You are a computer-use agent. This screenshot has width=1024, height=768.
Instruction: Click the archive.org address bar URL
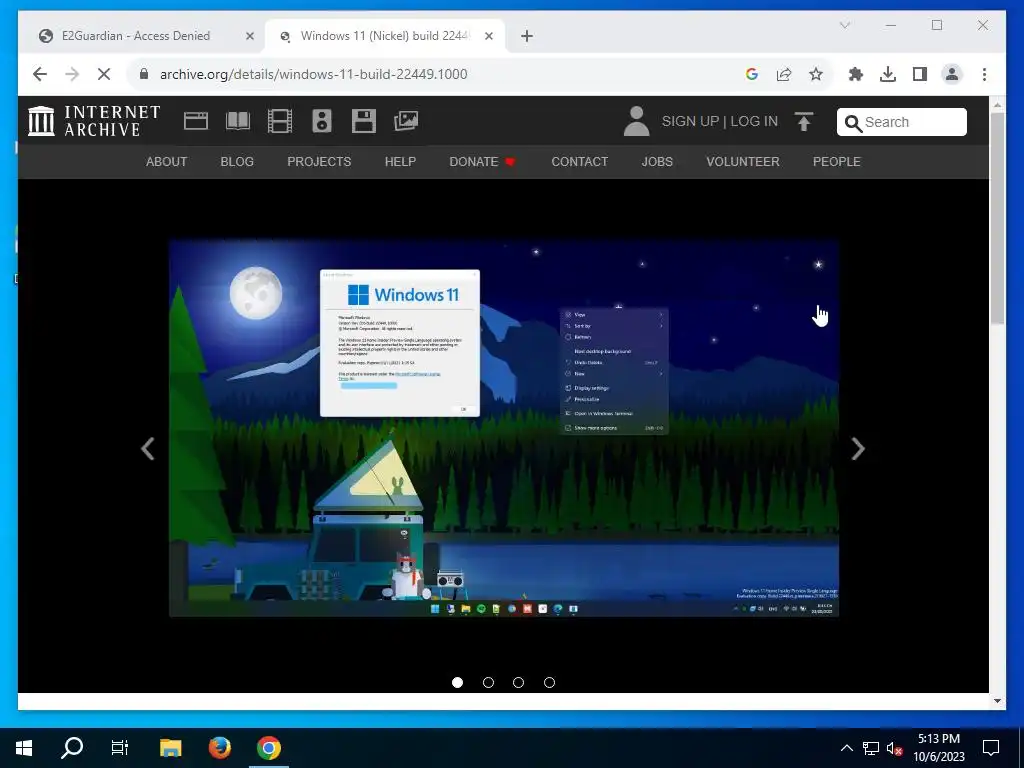click(313, 74)
